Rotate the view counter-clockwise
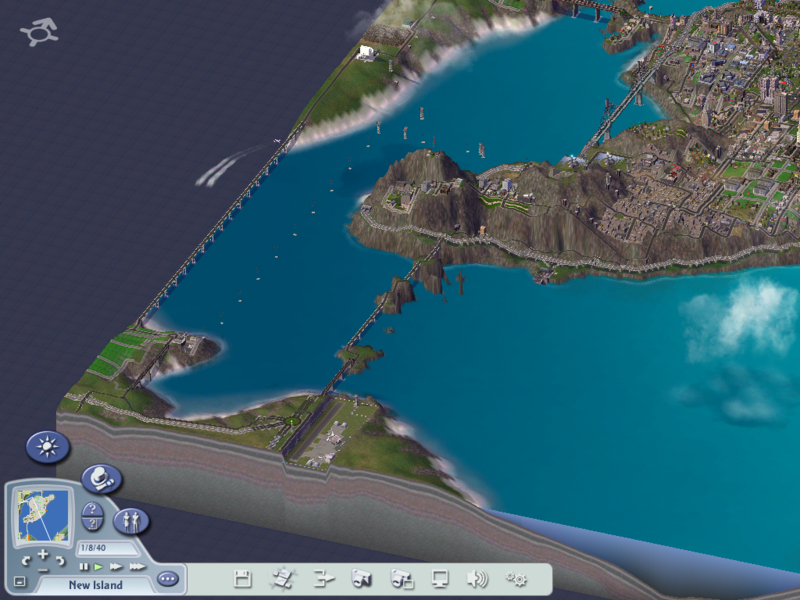 click(25, 559)
